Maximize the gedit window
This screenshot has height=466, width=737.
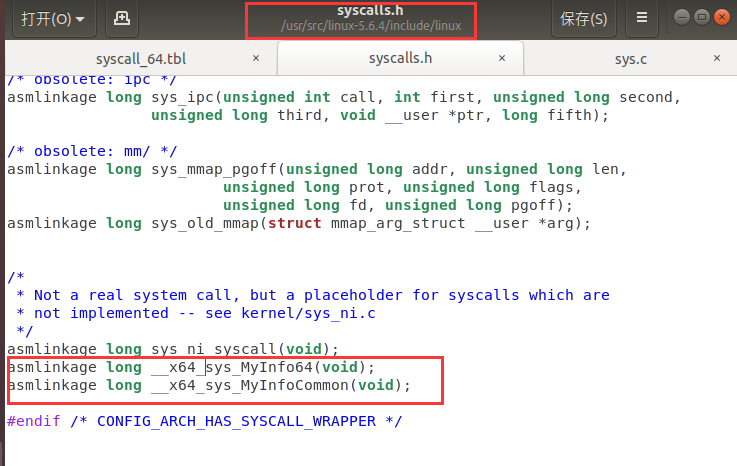click(x=701, y=17)
